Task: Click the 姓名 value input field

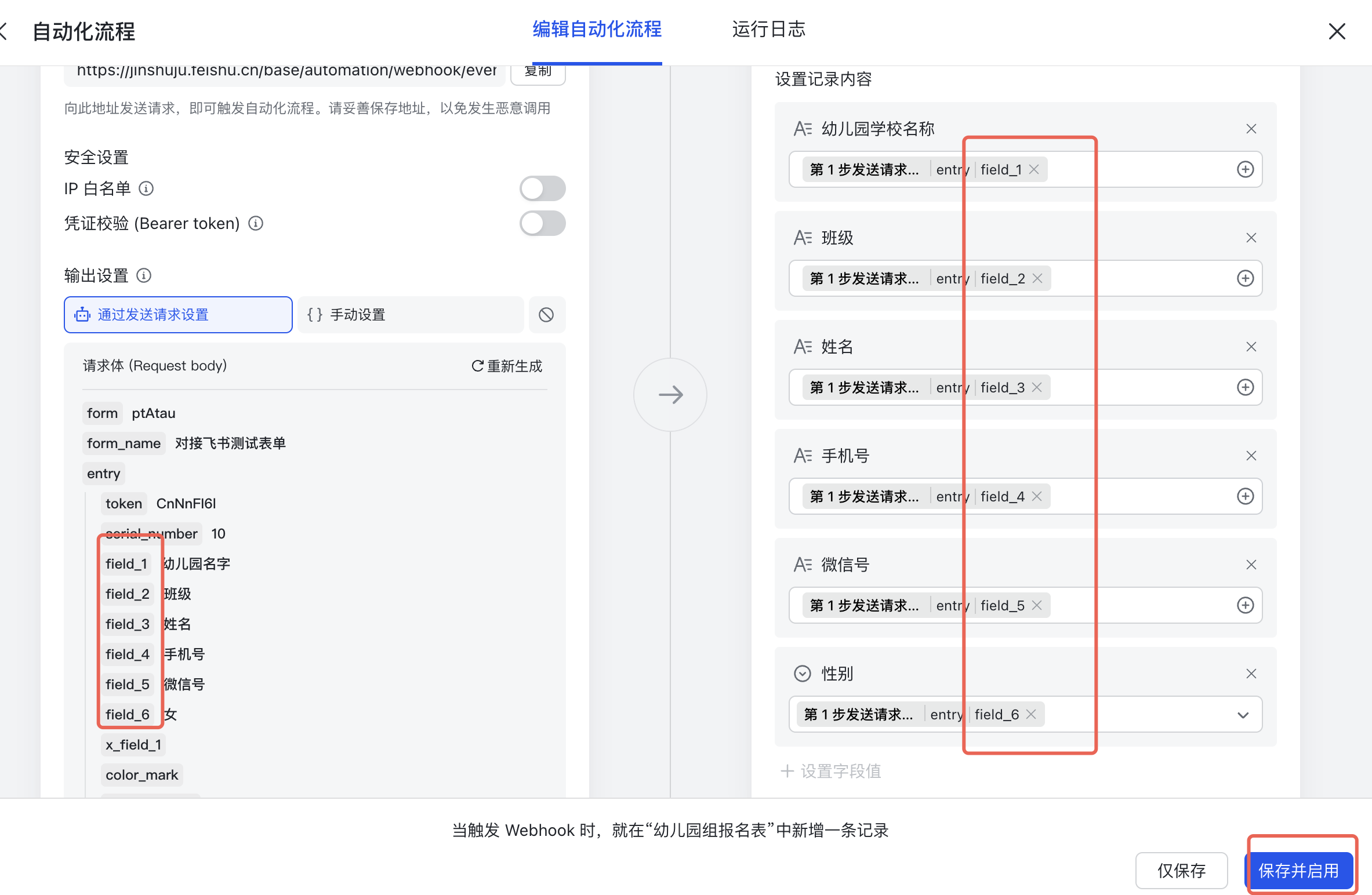Action: [x=1025, y=387]
